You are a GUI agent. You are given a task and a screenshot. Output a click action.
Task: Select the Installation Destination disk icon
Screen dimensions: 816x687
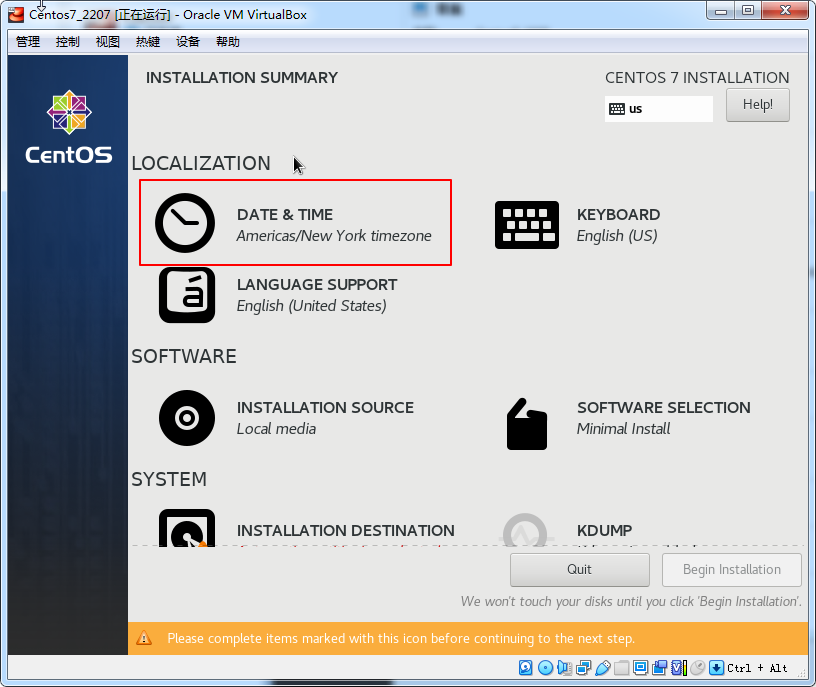187,530
